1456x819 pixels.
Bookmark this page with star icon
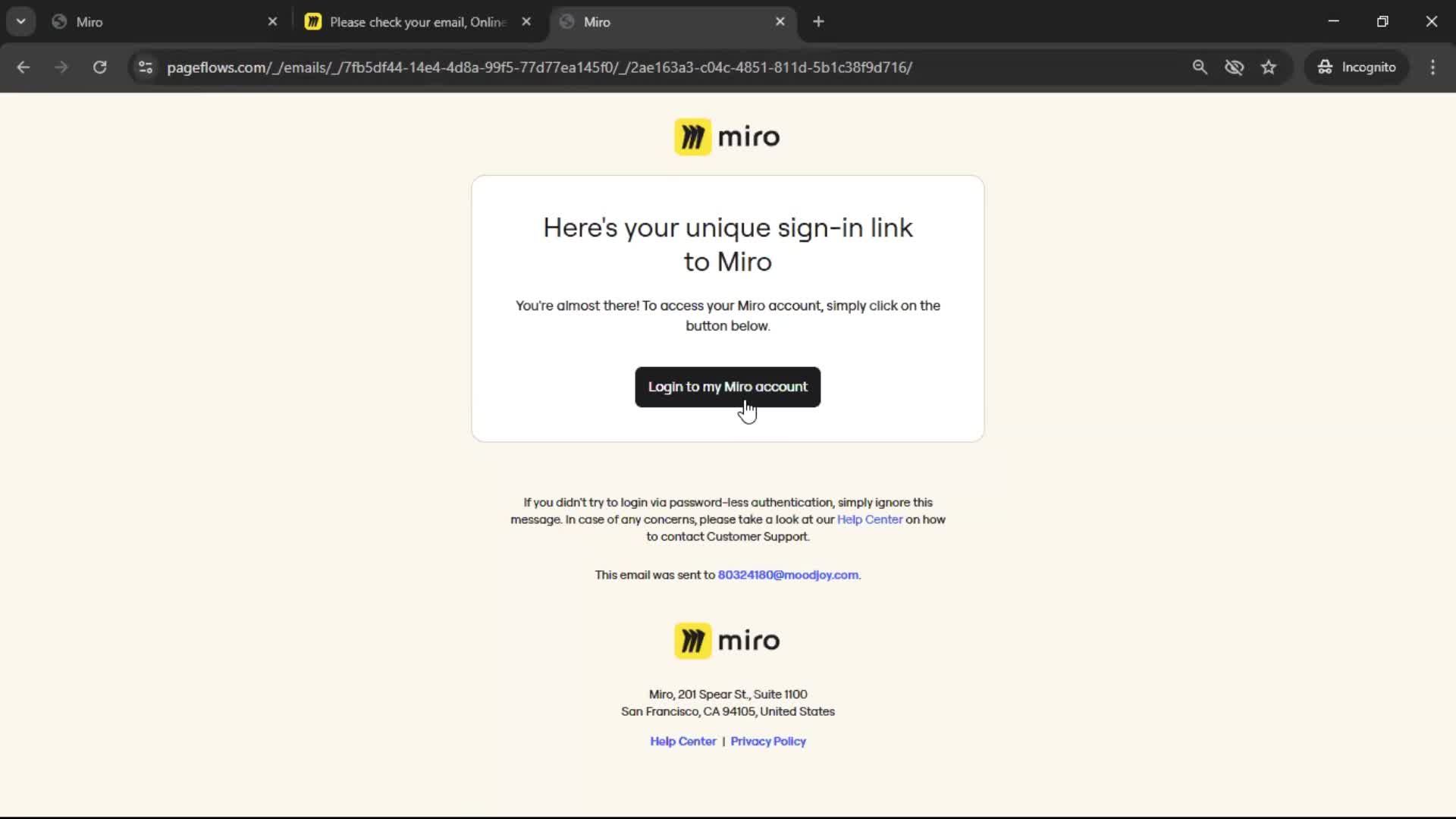pos(1269,67)
